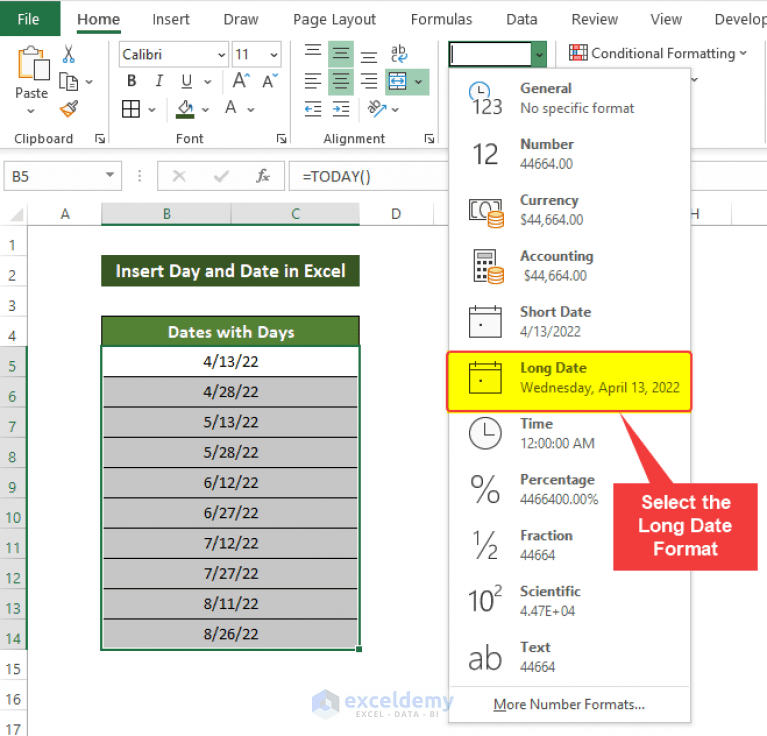
Task: Click the Orientation text angle icon
Action: click(377, 109)
